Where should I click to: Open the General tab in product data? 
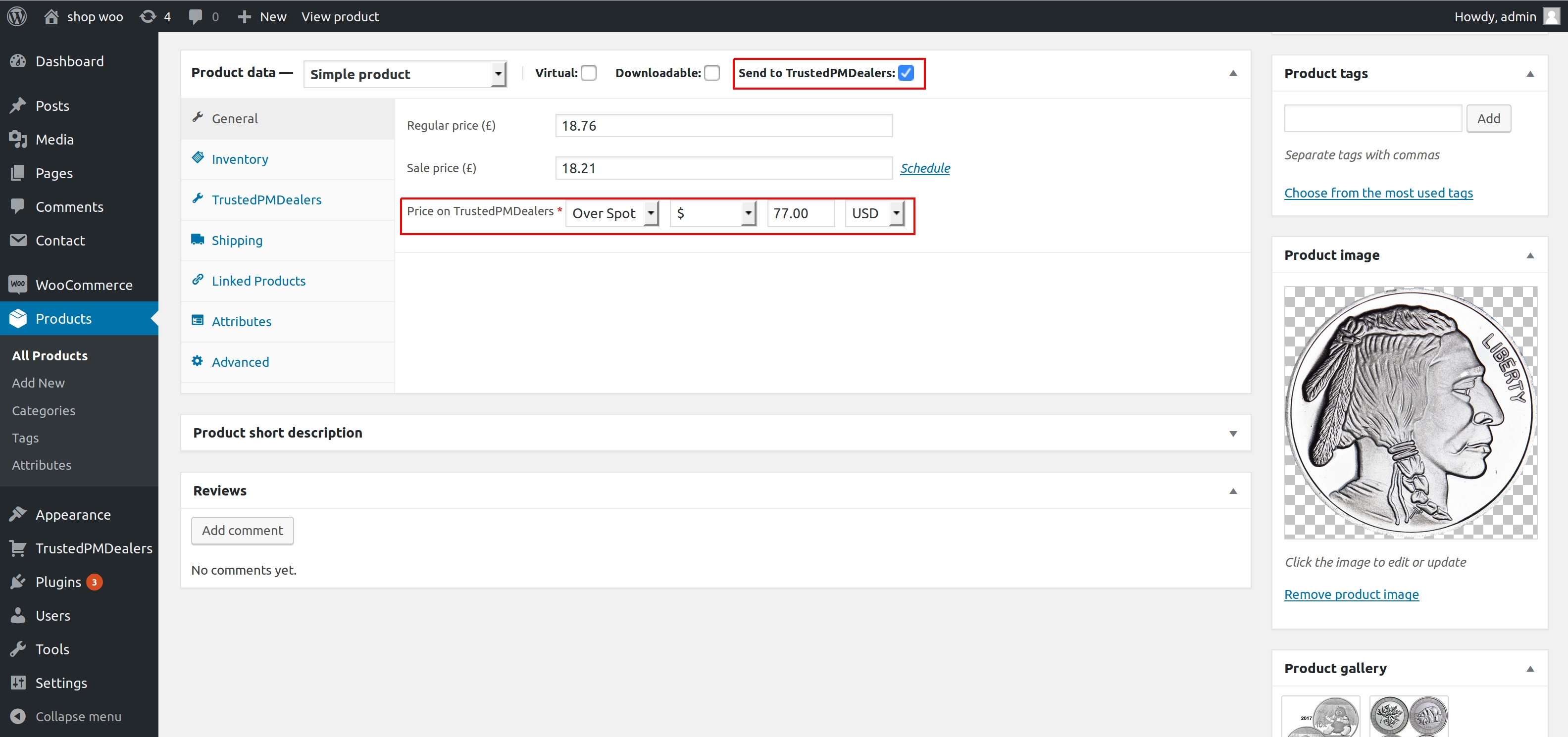tap(234, 118)
